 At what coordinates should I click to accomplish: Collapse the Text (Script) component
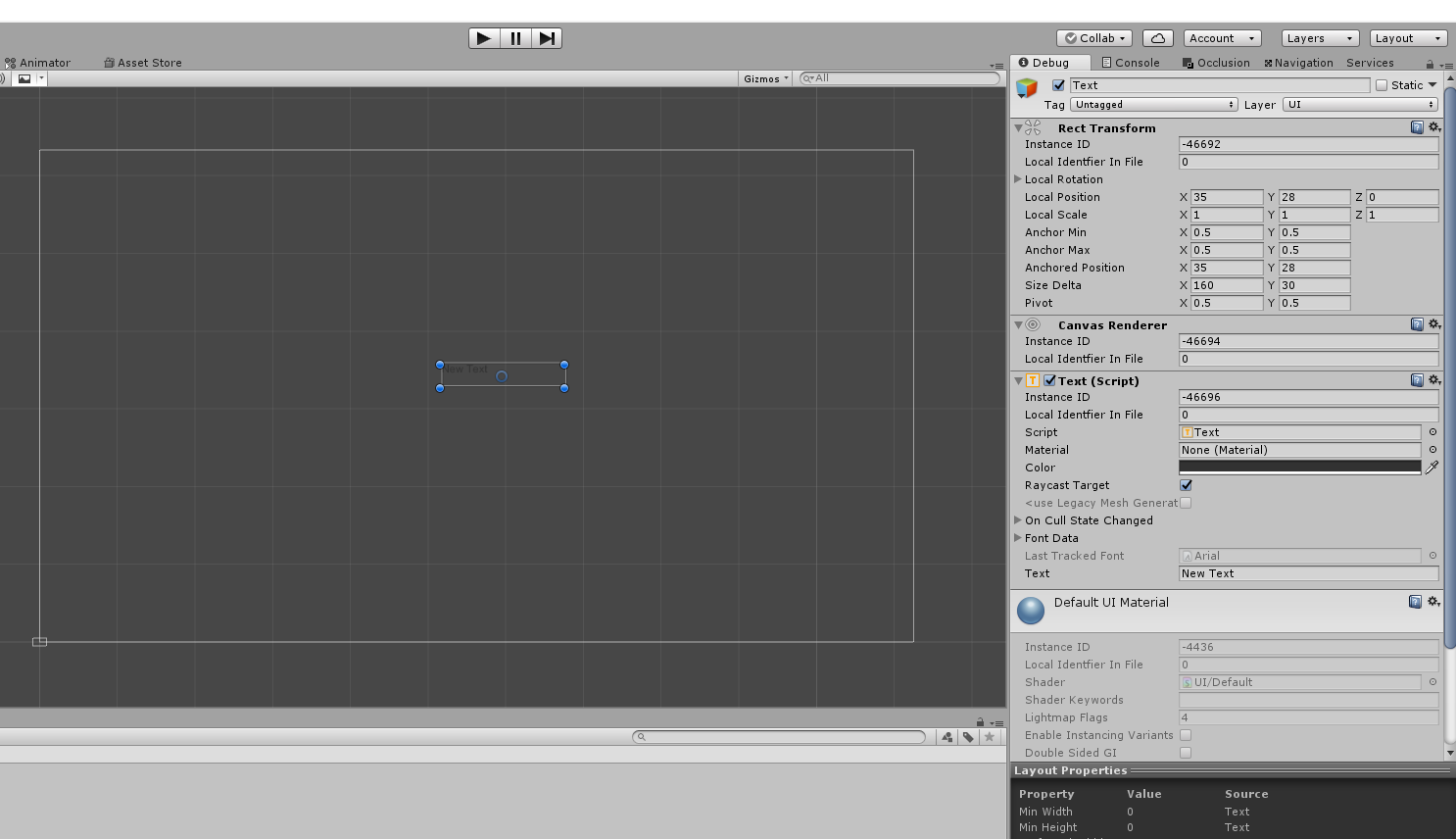tap(1018, 381)
